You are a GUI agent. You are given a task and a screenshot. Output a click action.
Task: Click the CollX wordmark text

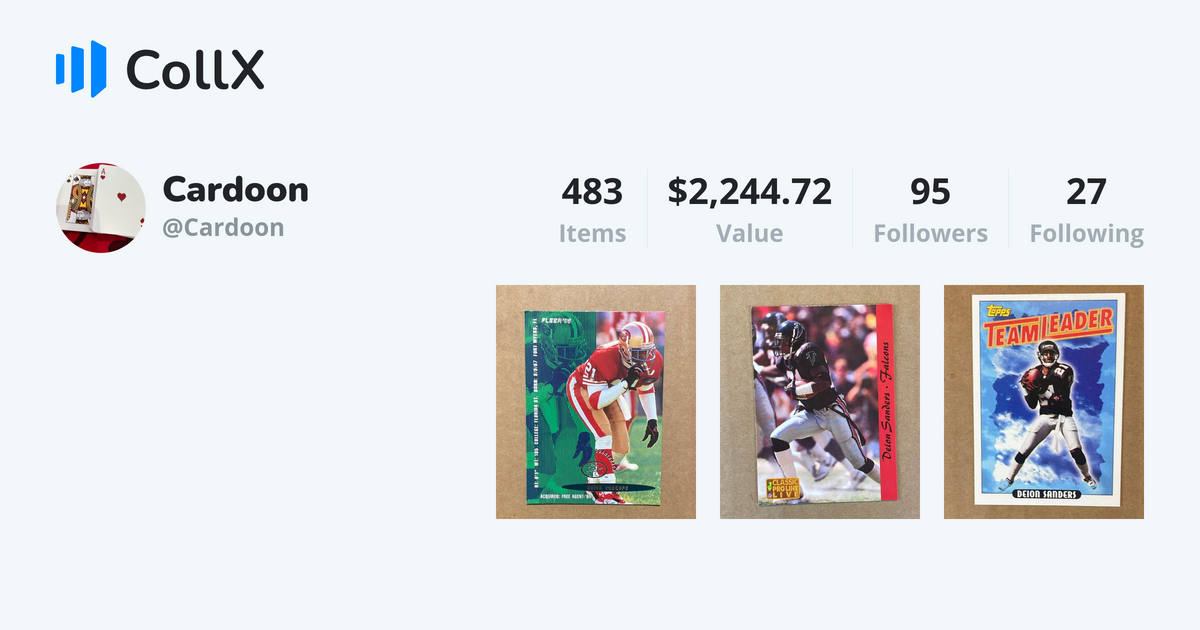click(x=197, y=70)
